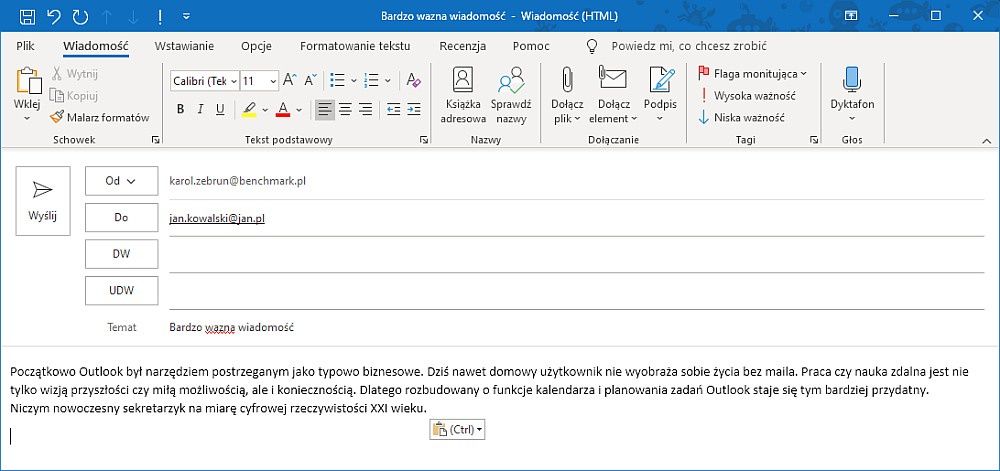Open the Customize Quick Access Toolbar dropdown
The image size is (1000, 471).
pyautogui.click(x=186, y=17)
